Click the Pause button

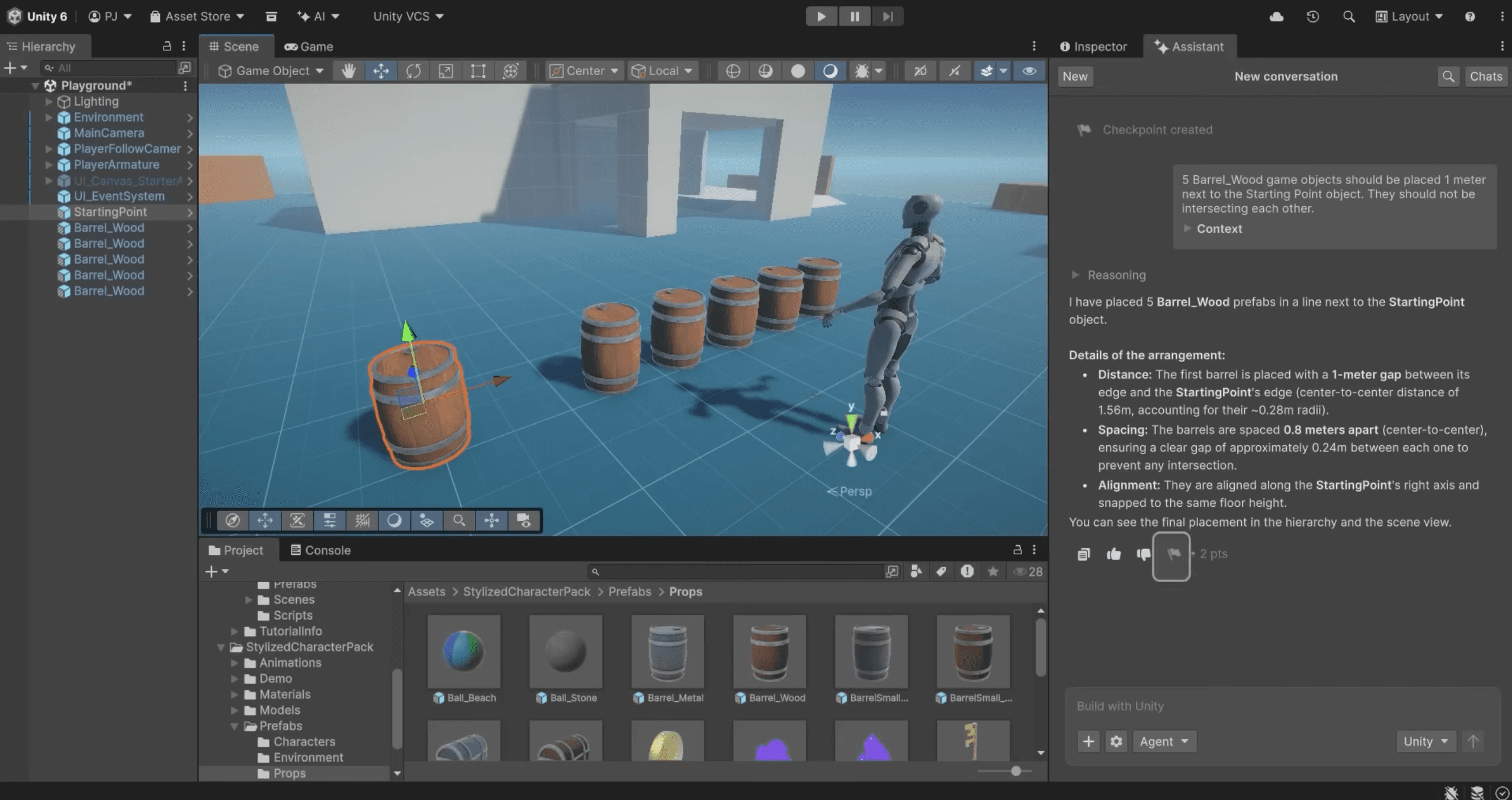pos(855,17)
